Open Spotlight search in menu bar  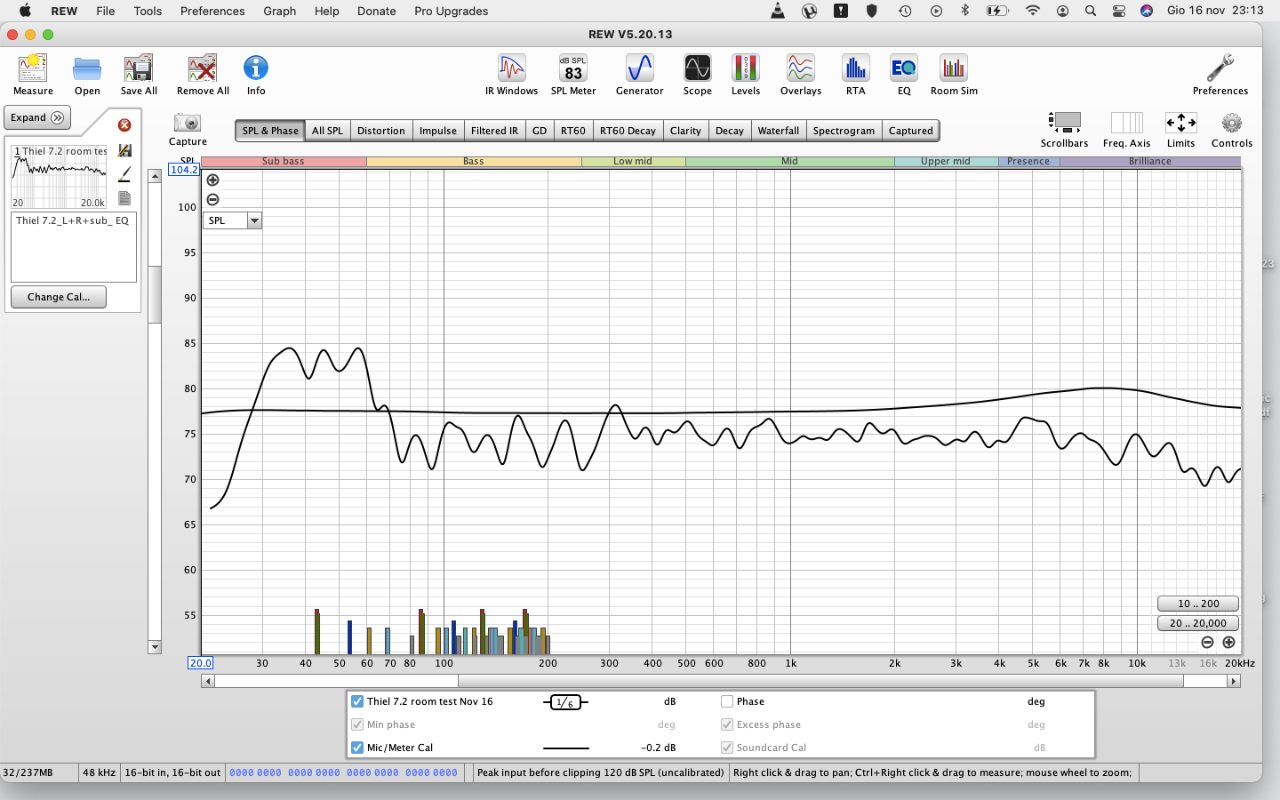tap(1090, 11)
